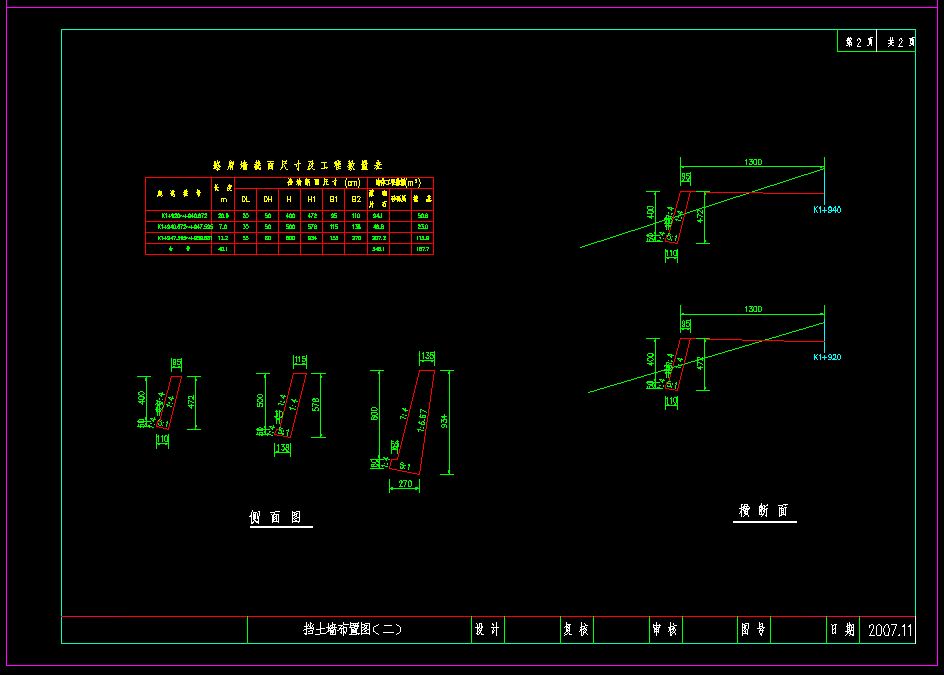The width and height of the screenshot is (944, 675).
Task: Select the 审核 title block cell
Action: tap(665, 630)
